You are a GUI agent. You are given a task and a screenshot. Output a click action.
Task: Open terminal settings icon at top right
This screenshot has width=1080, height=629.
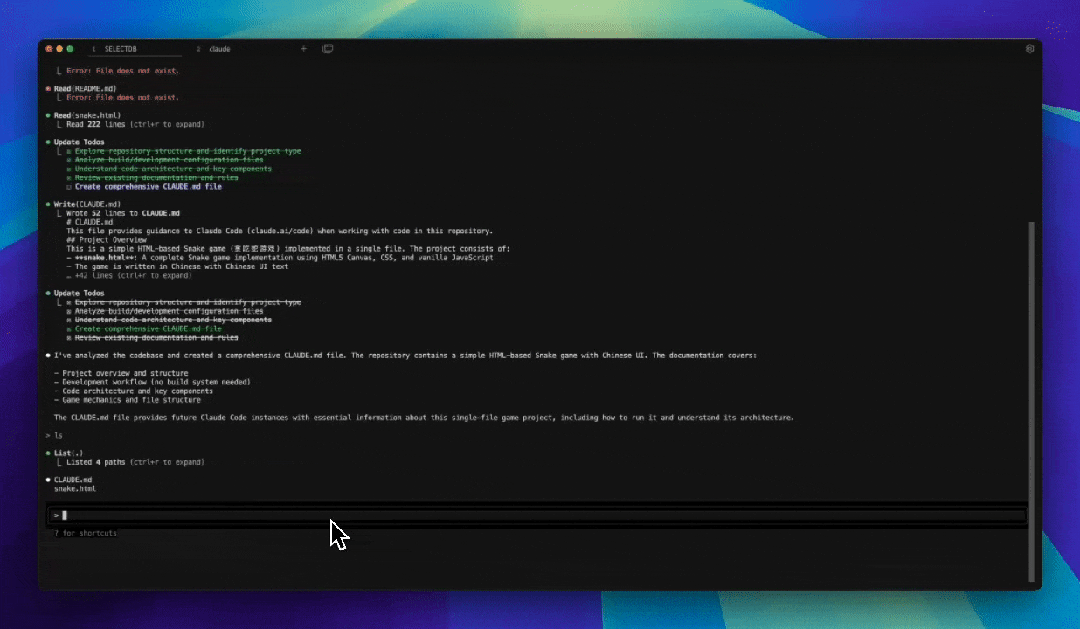pyautogui.click(x=1030, y=48)
